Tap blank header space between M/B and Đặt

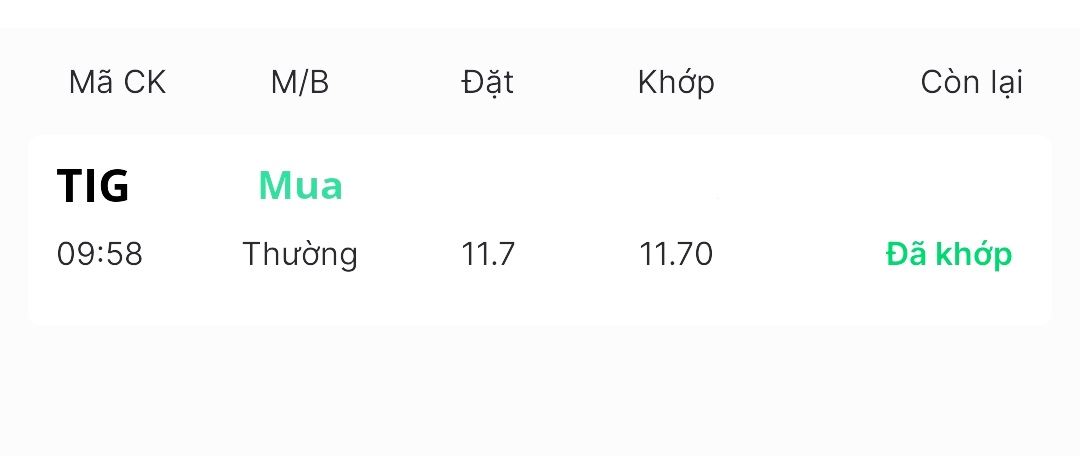pyautogui.click(x=395, y=83)
